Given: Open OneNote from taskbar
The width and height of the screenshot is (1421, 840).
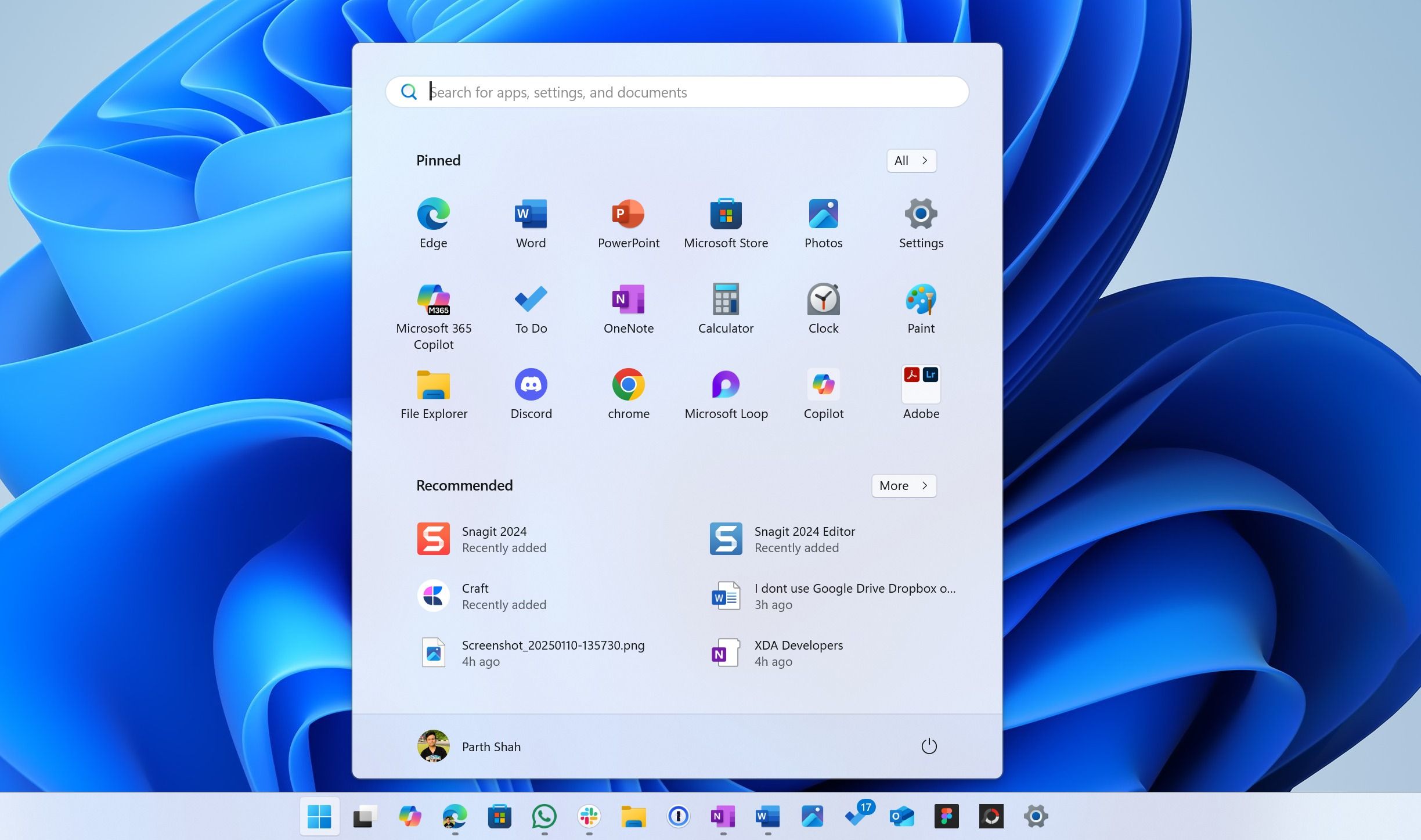Looking at the screenshot, I should point(722,815).
